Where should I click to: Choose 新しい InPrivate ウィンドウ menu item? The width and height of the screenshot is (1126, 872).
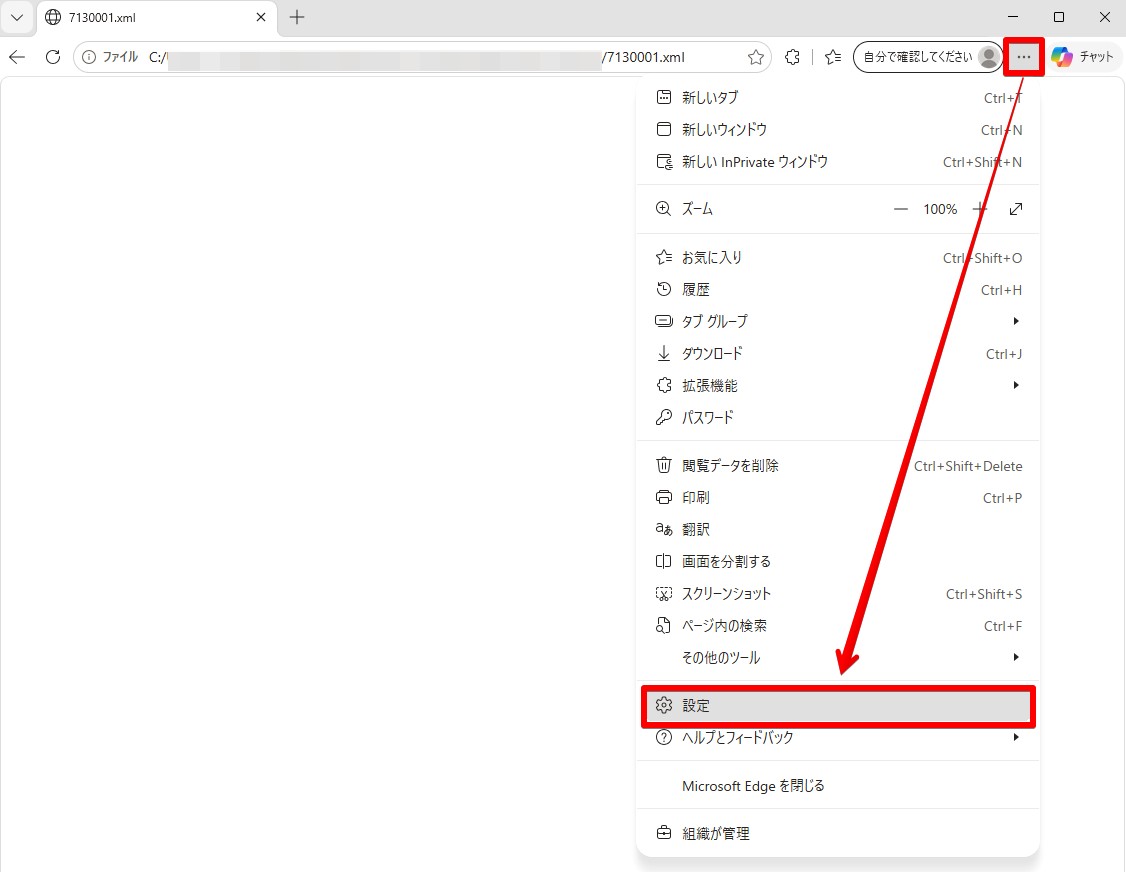838,162
